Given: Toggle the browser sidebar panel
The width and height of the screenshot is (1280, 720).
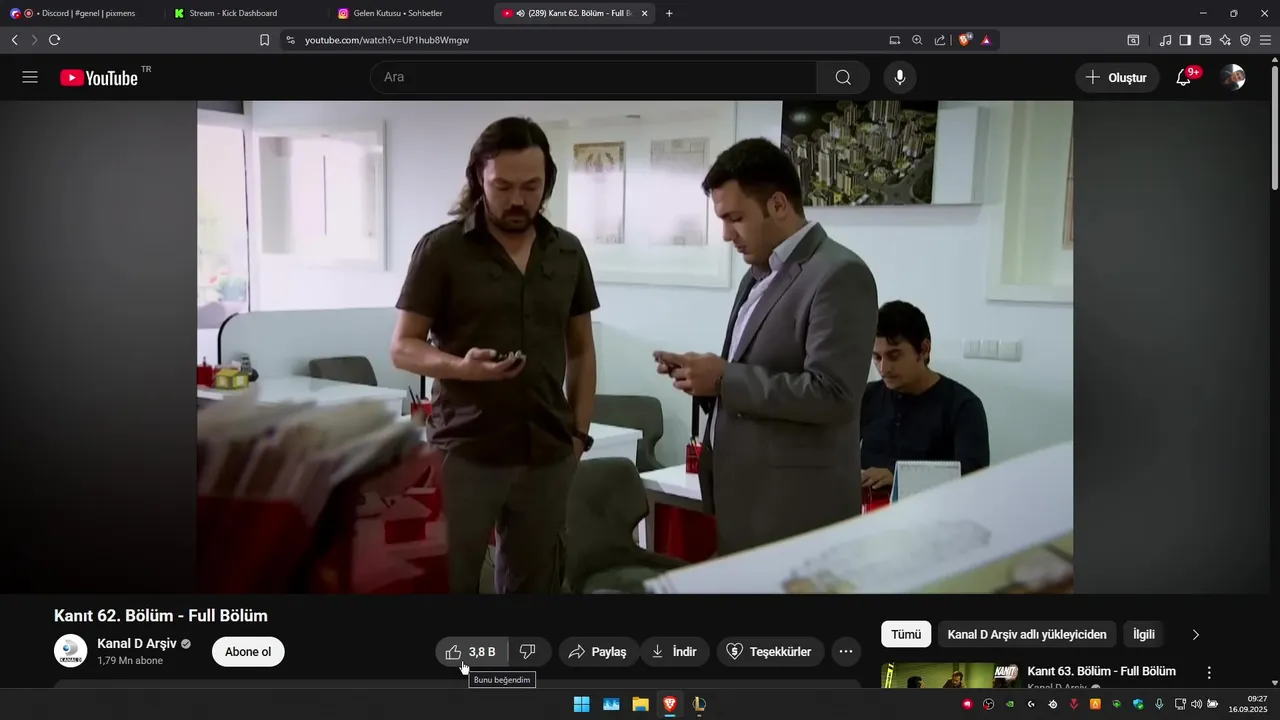Looking at the screenshot, I should (1185, 40).
